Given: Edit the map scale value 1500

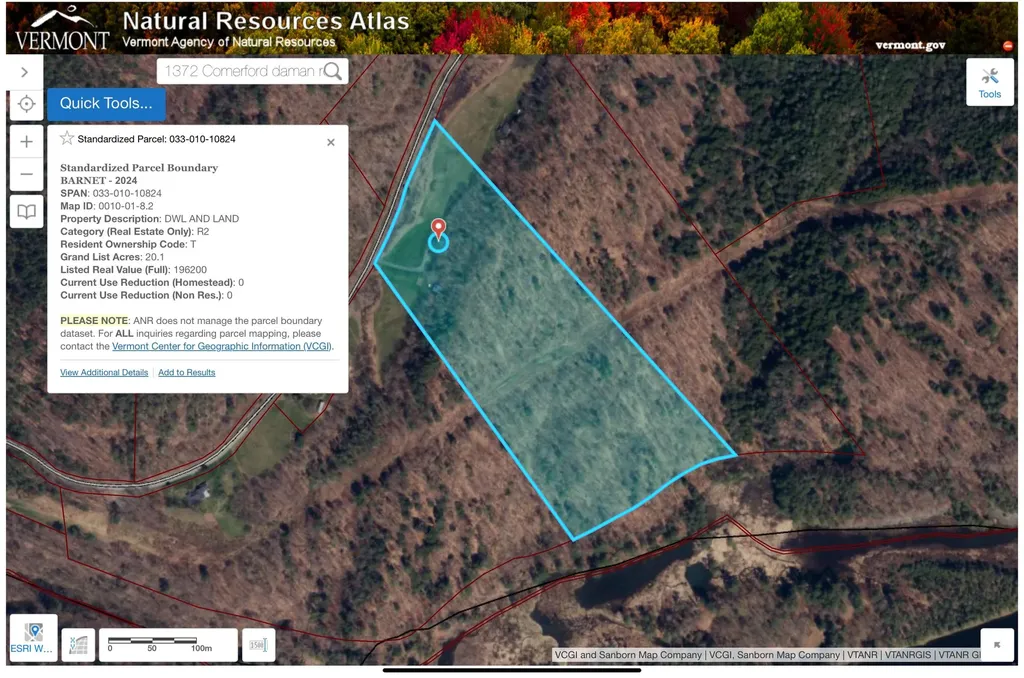Looking at the screenshot, I should point(258,645).
